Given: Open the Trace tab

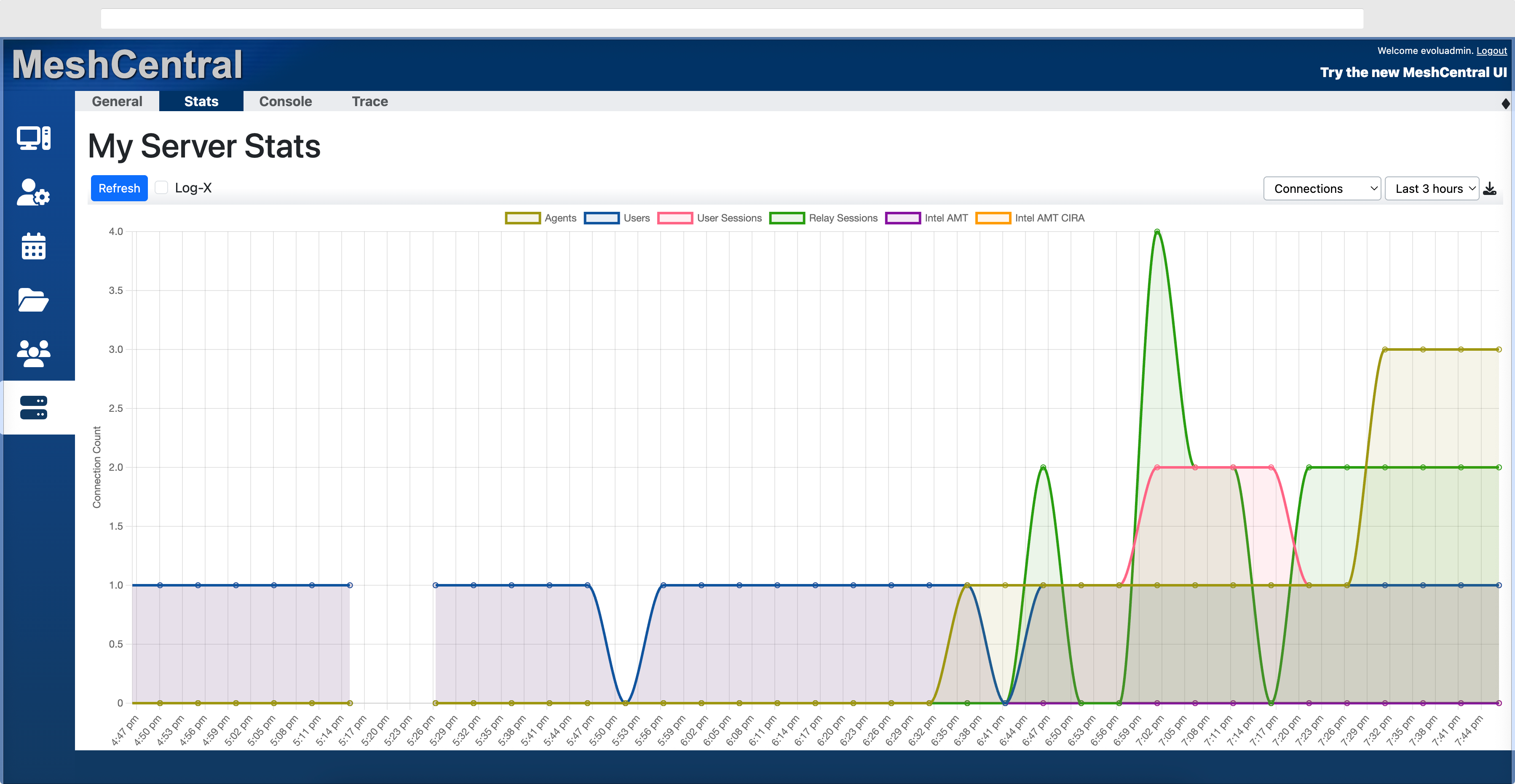Looking at the screenshot, I should [370, 101].
